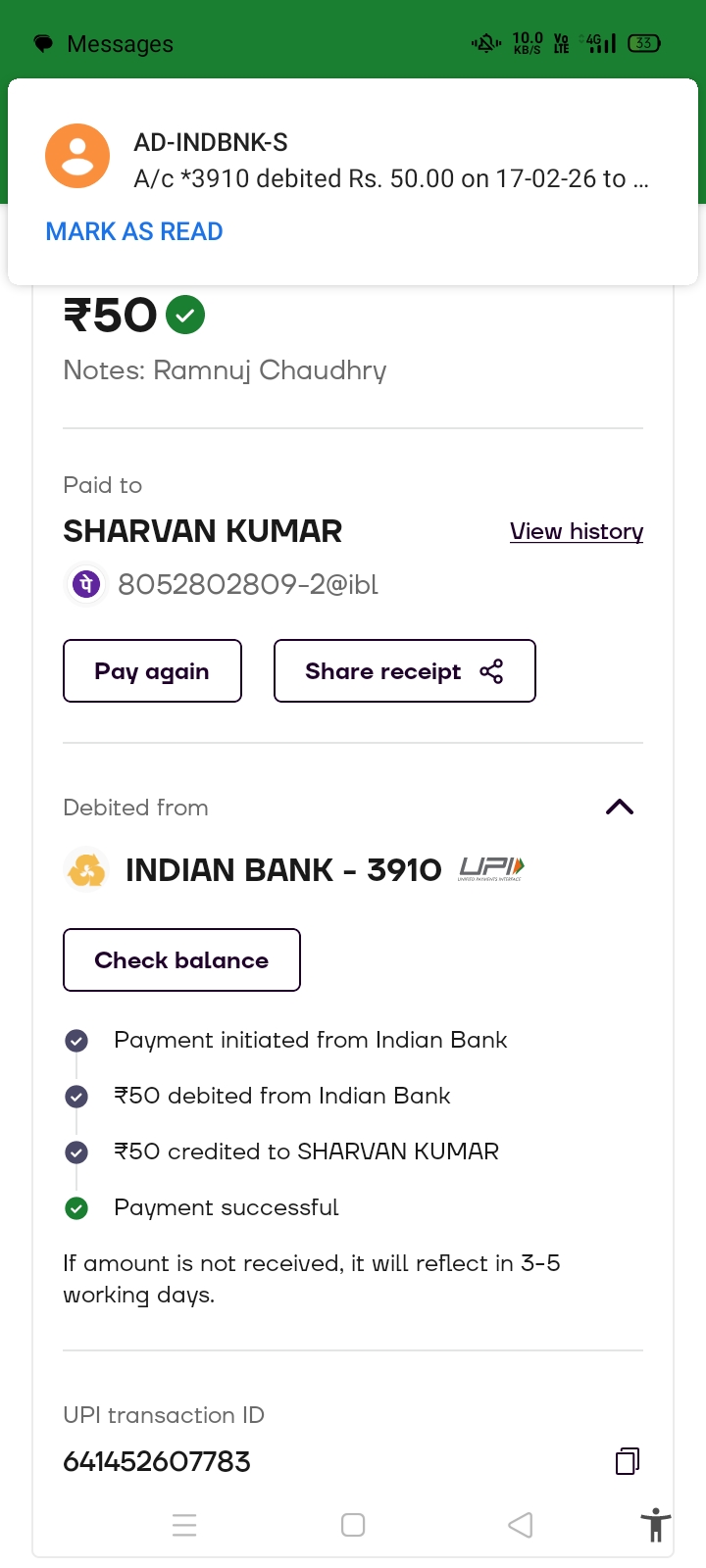Click the green payment success checkmark badge
This screenshot has height=1568, width=706.
185,316
